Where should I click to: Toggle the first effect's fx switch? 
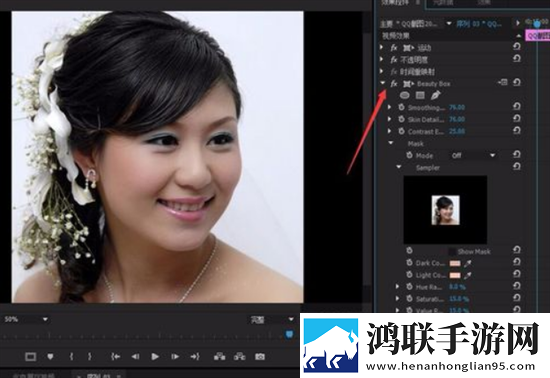pyautogui.click(x=394, y=48)
